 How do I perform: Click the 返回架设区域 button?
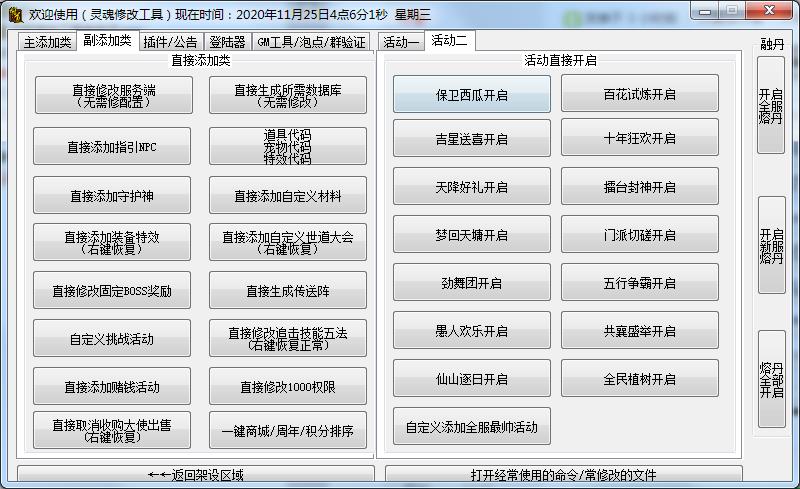pyautogui.click(x=195, y=475)
